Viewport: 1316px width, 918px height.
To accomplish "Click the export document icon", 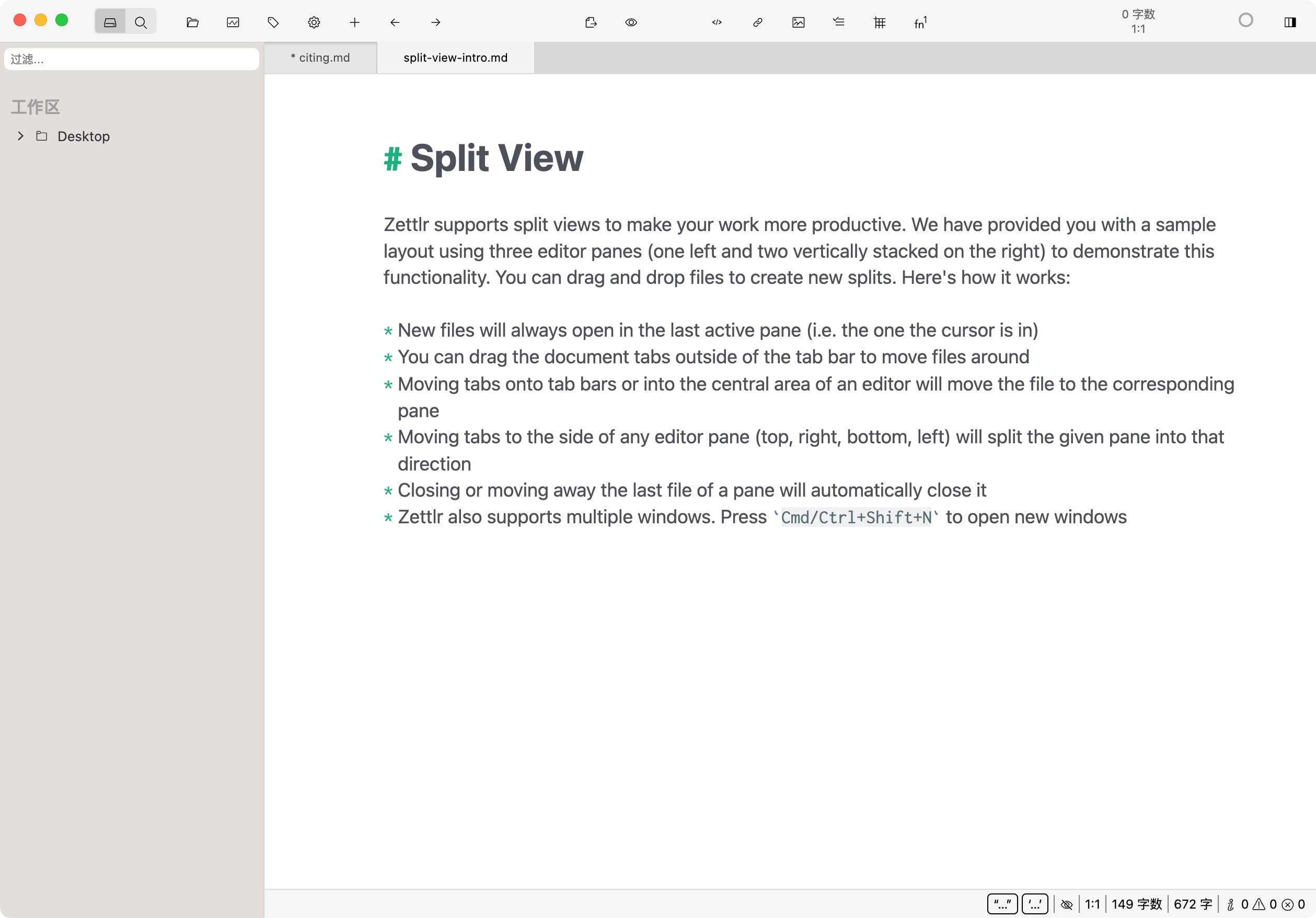I will coord(591,22).
